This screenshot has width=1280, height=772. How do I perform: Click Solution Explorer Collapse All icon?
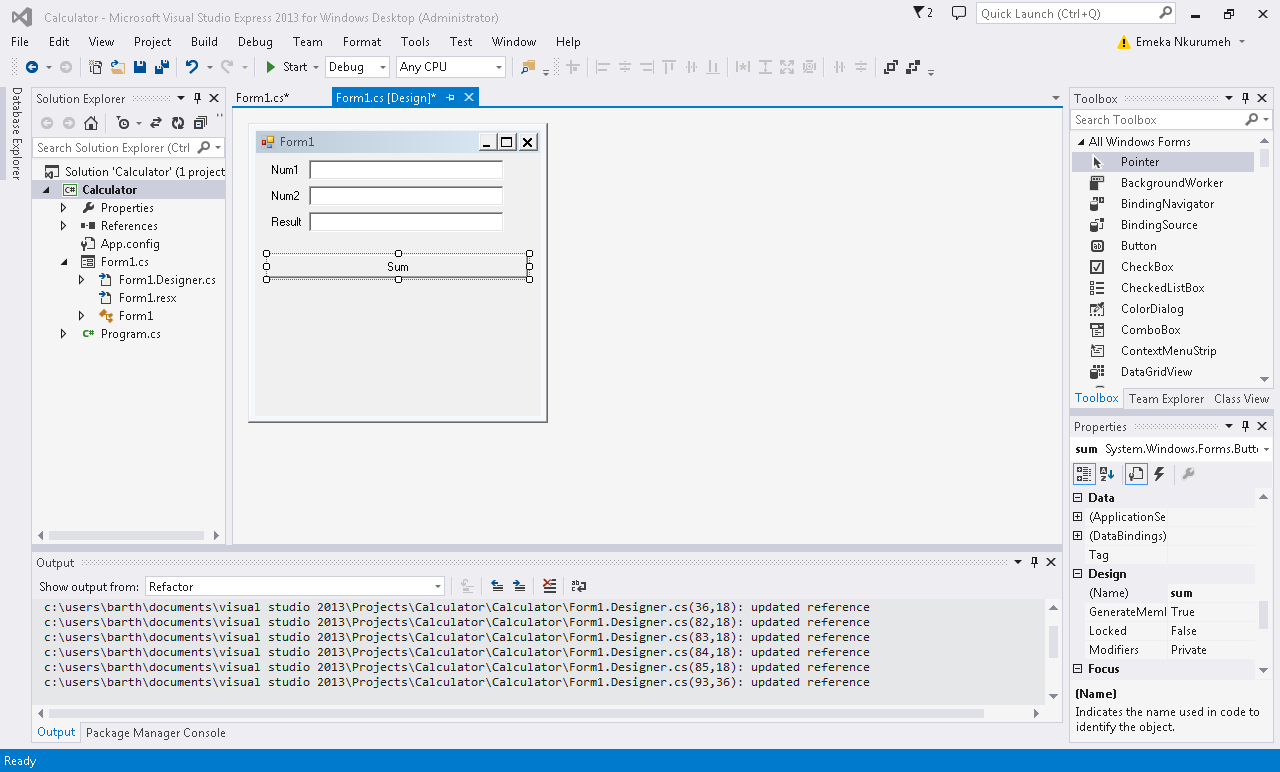click(200, 123)
